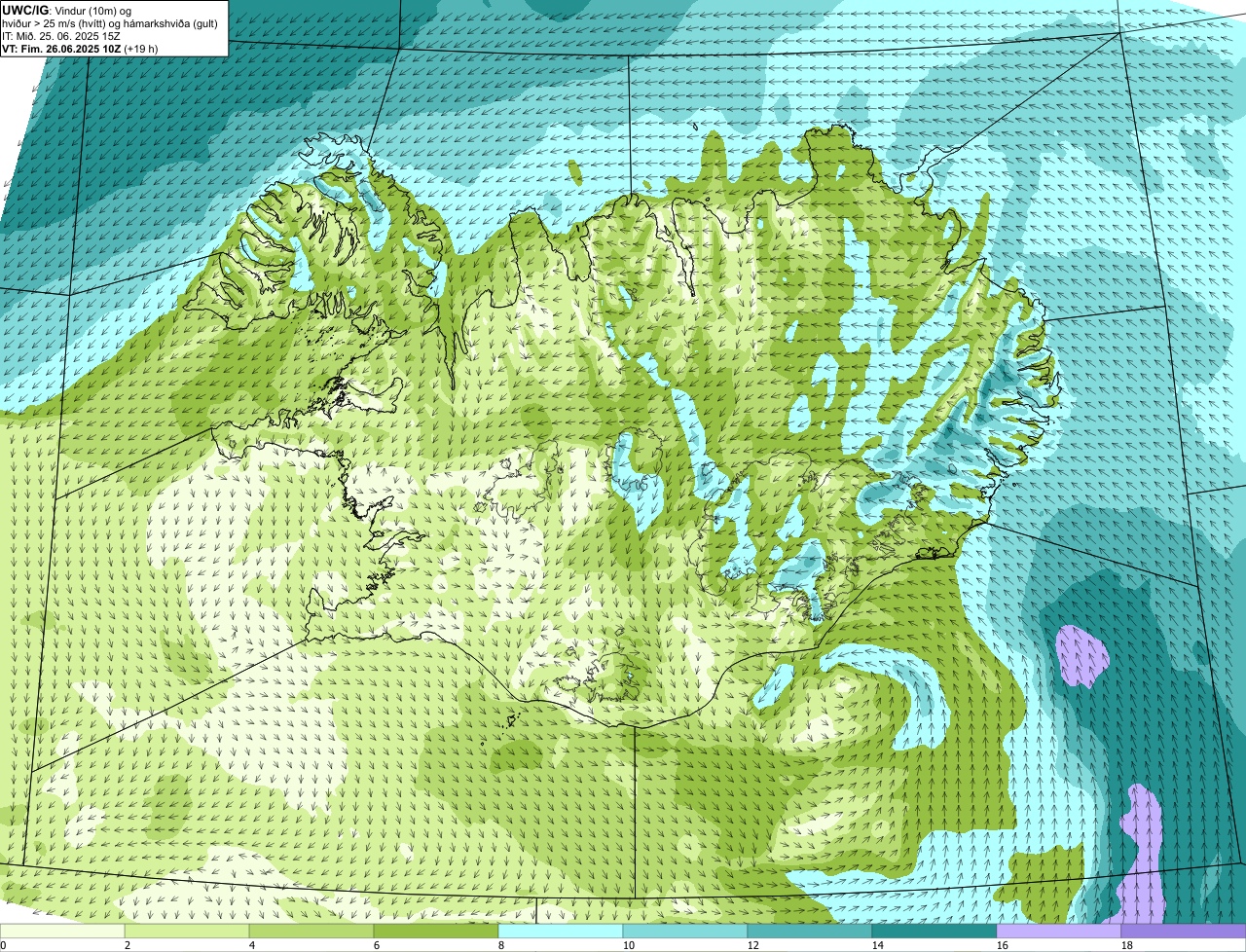Click the "14" tick label on the scale
Image resolution: width=1246 pixels, height=952 pixels.
tap(878, 945)
